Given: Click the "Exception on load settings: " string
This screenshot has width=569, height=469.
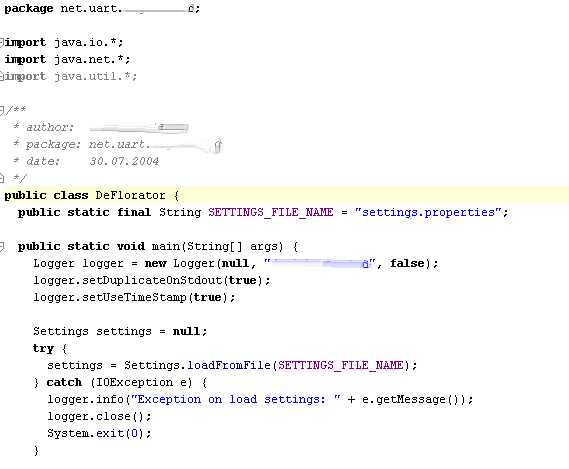Looking at the screenshot, I should [x=236, y=399].
